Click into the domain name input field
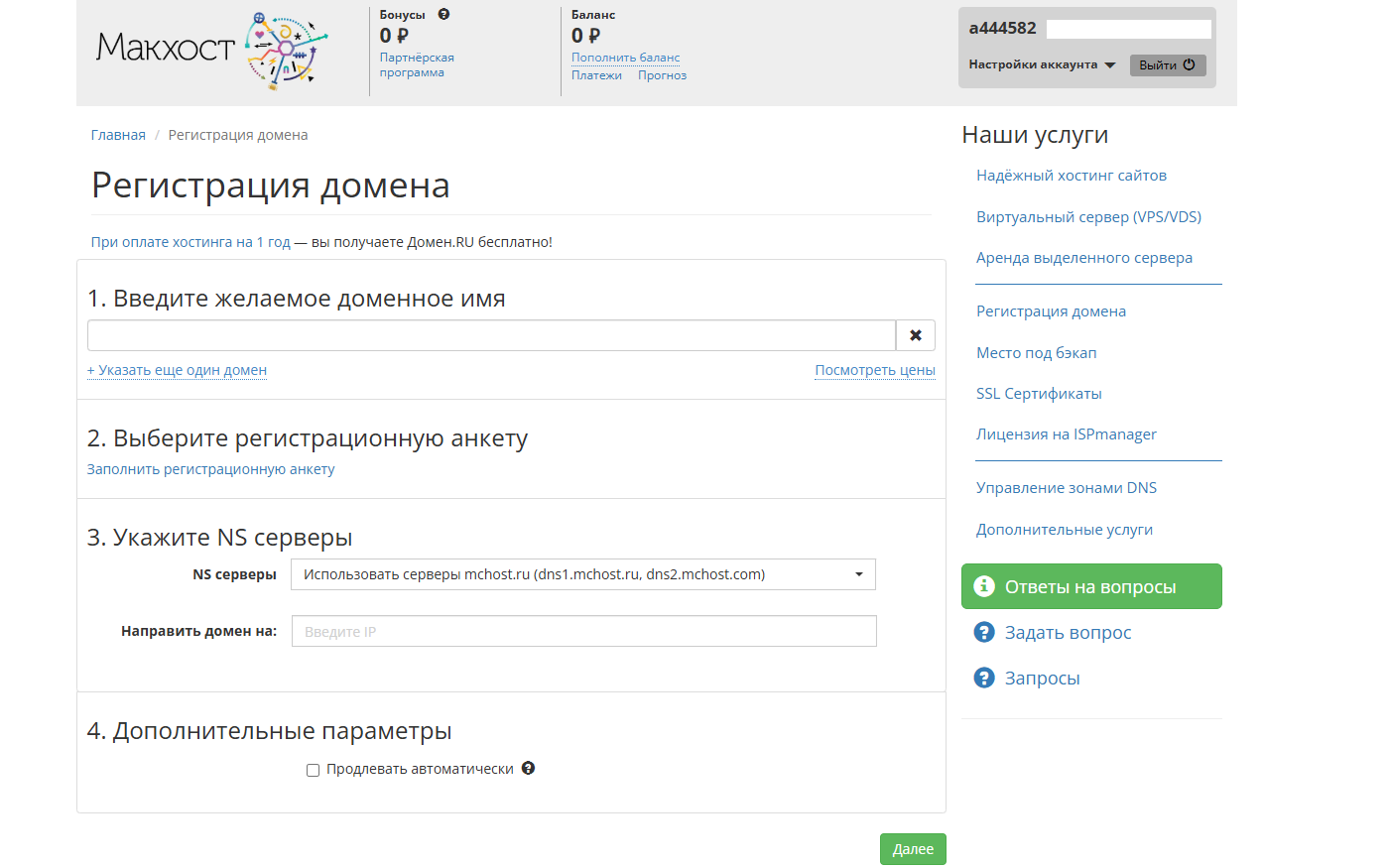Screen dimensions: 1390x868 491,335
